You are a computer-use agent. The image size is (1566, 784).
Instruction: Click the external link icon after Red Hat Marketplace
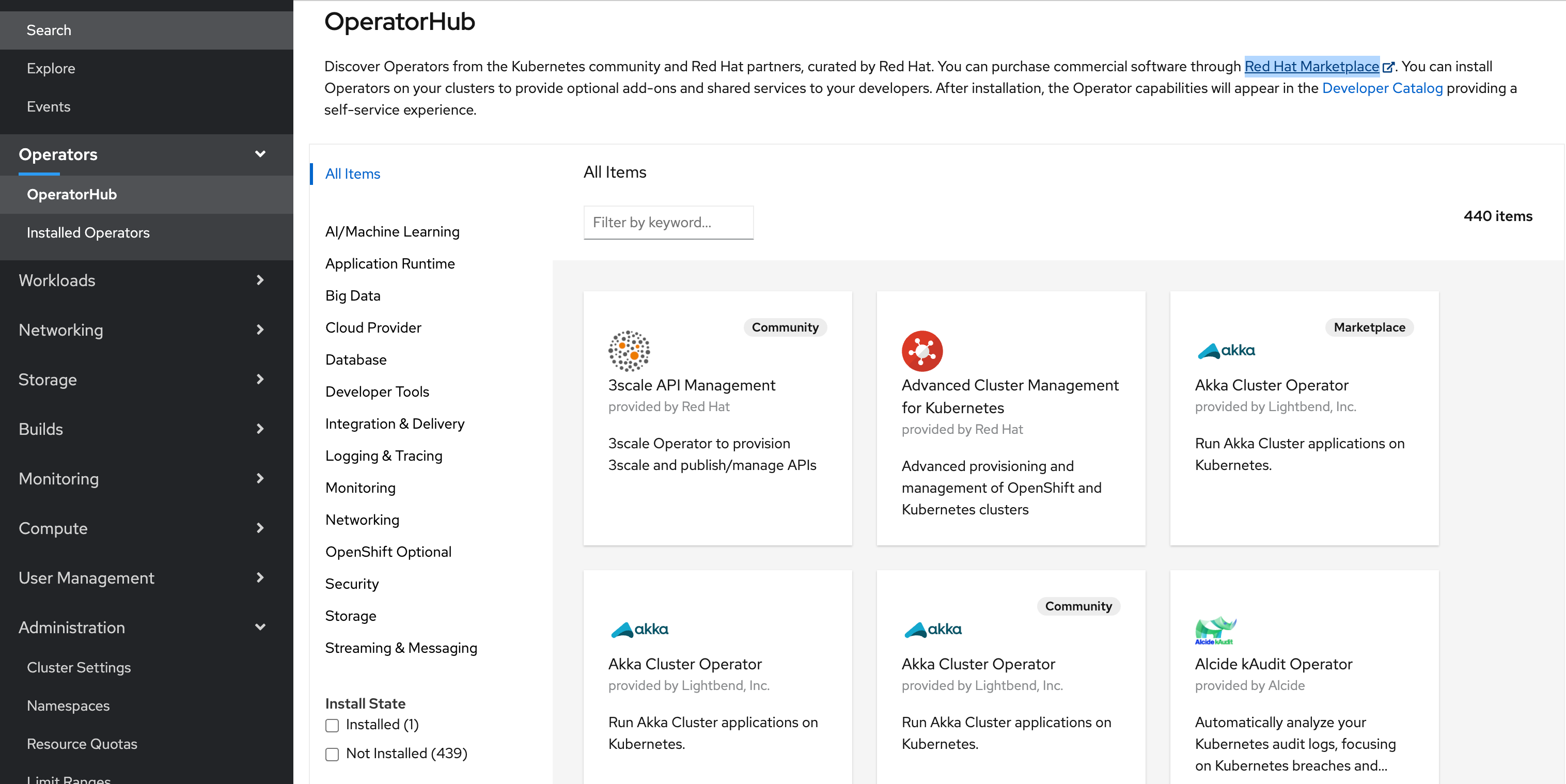(x=1388, y=67)
